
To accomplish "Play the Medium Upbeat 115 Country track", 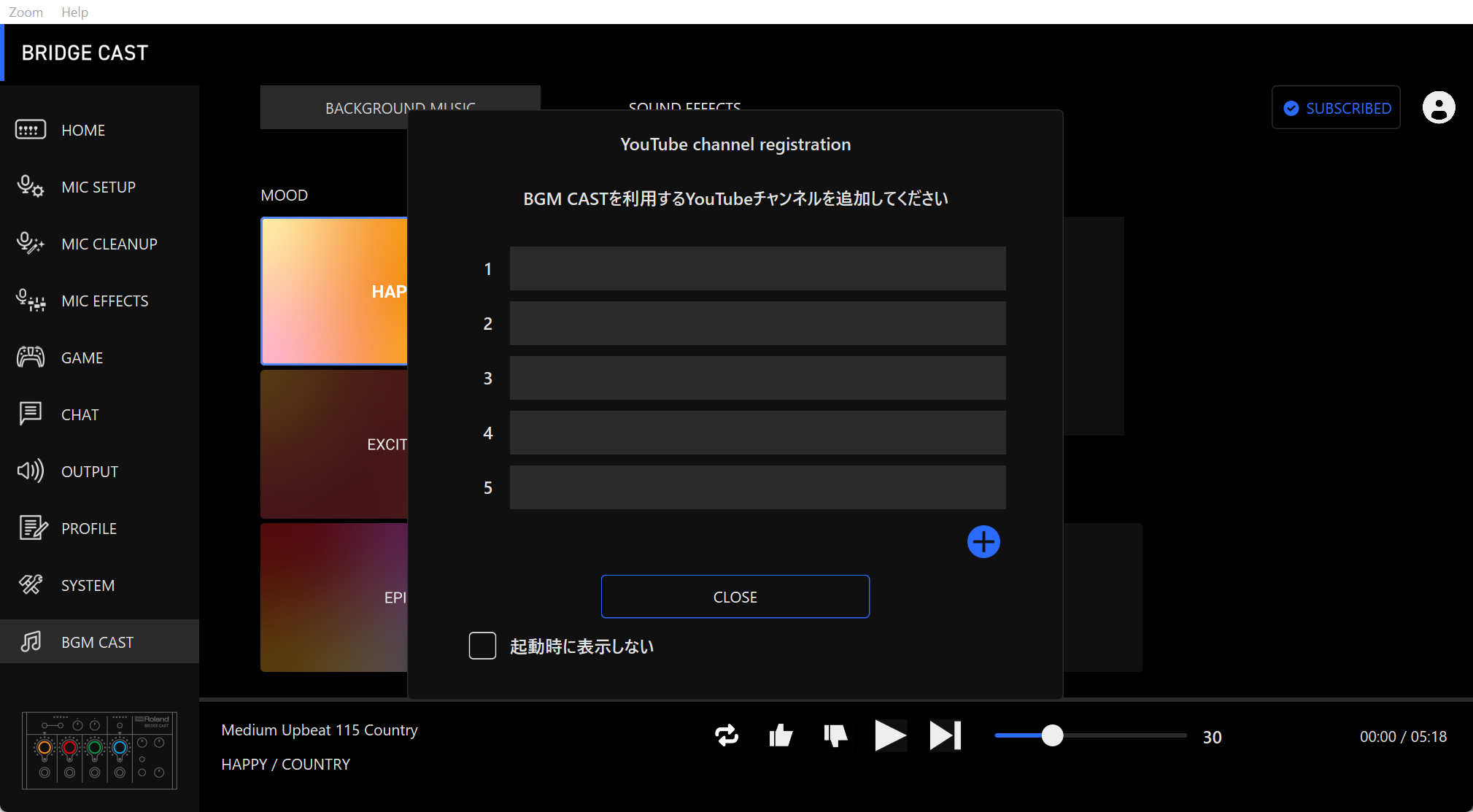I will coord(890,736).
